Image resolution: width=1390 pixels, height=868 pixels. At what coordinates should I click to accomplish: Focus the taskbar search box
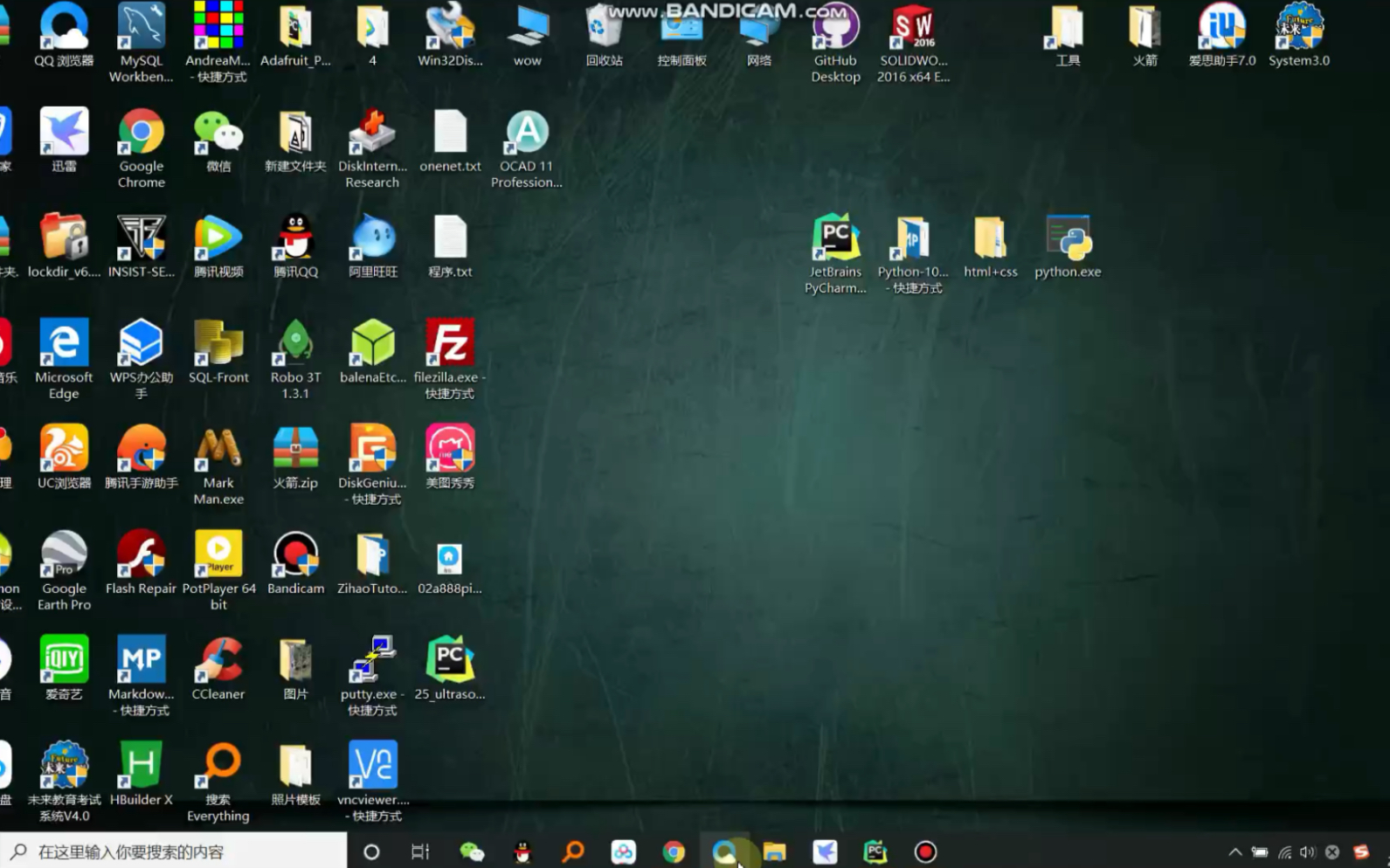(173, 851)
